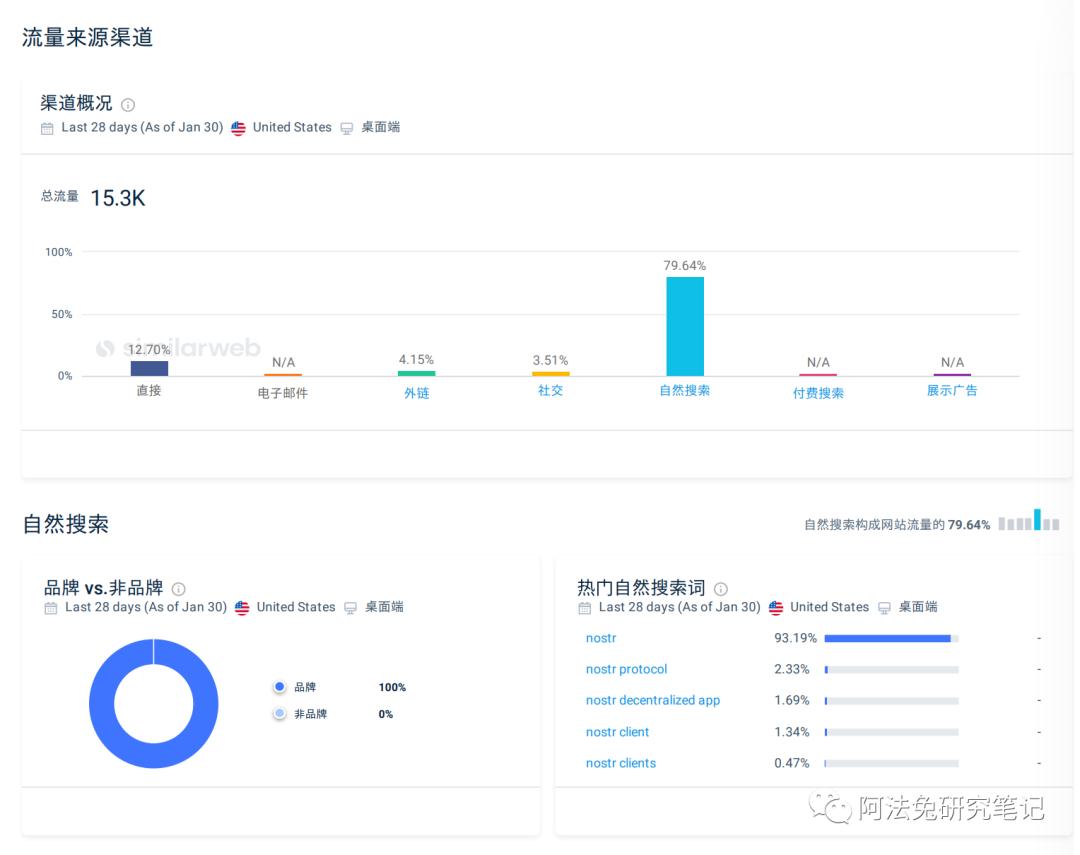Screen dimensions: 1080x855
Task: Click US flag icon in 品牌 vs.非品牌 panel
Action: [x=242, y=608]
